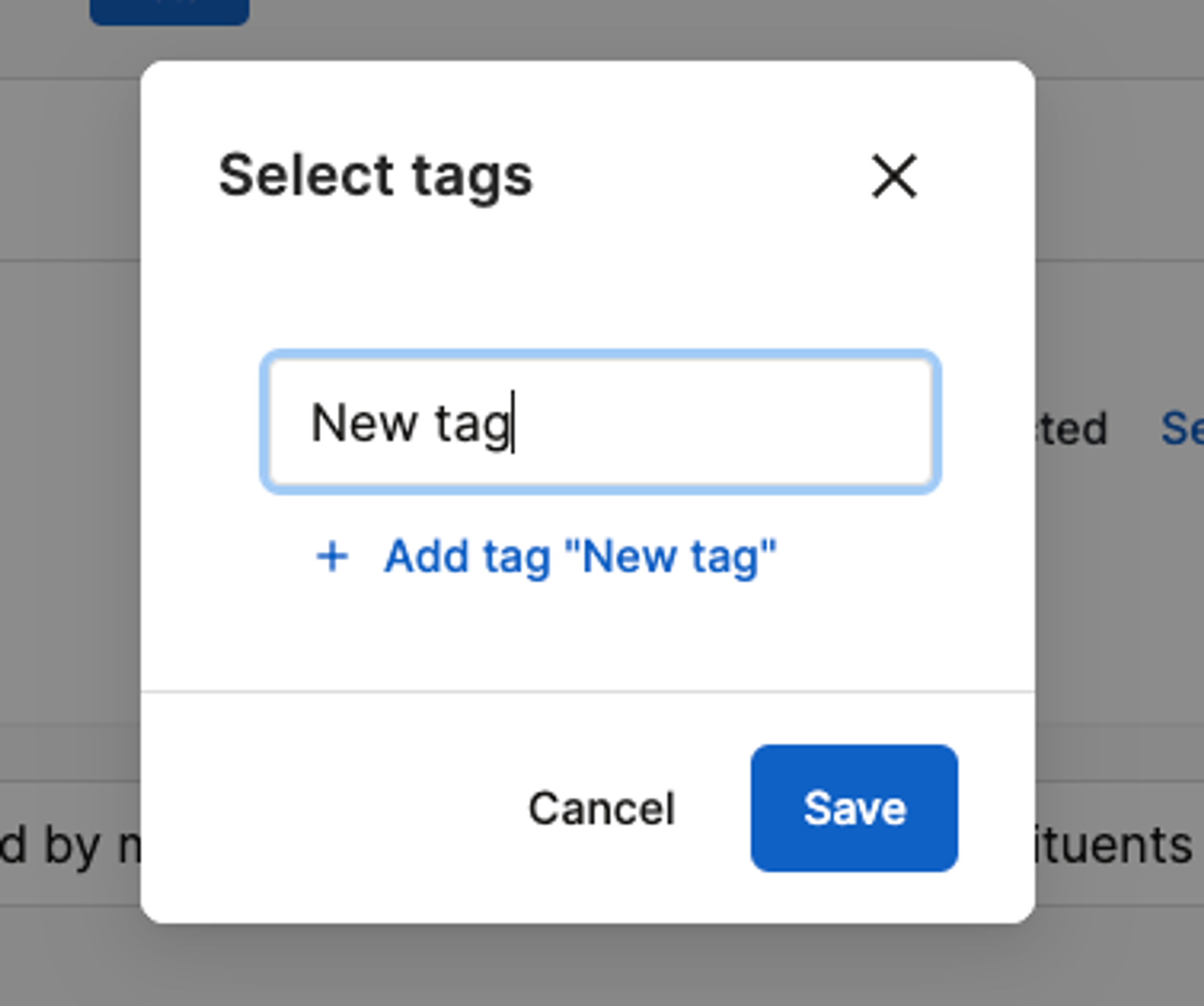Focus the tag name input field
Image resolution: width=1204 pixels, height=1006 pixels.
pyautogui.click(x=601, y=422)
